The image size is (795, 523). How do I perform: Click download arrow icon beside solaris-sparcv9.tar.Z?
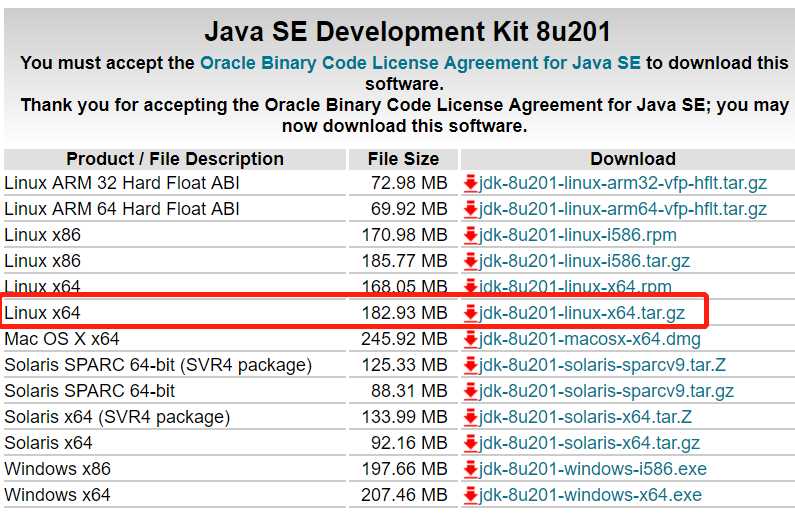click(x=471, y=365)
